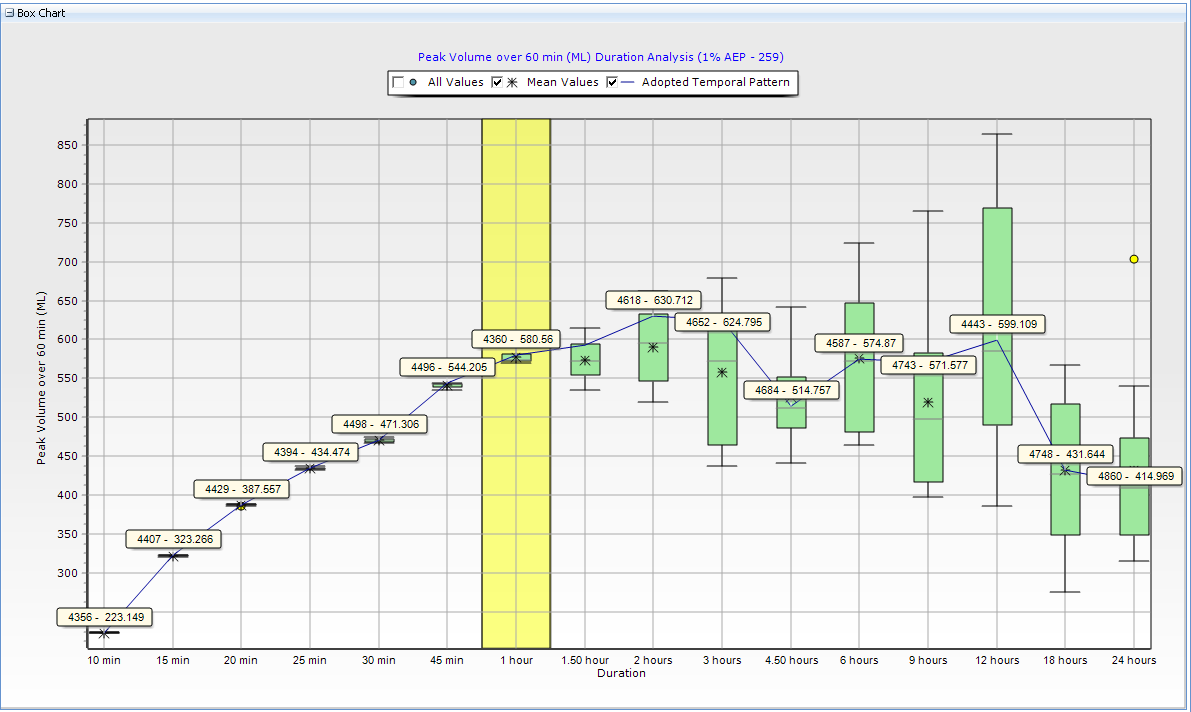The height and width of the screenshot is (712, 1191).
Task: Click the mean asterisk in 9 hours box
Action: 928,402
